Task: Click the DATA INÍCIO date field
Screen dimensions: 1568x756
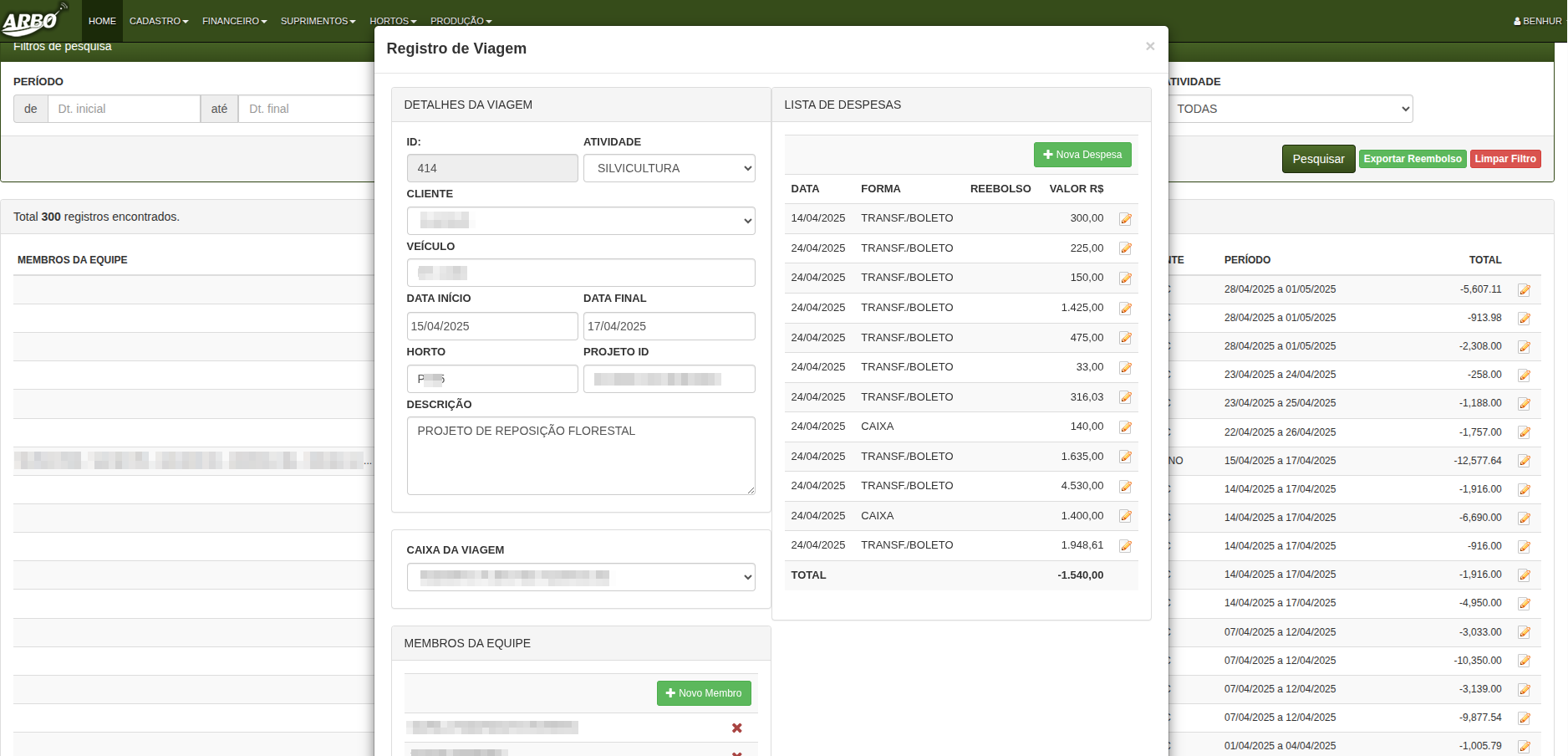Action: point(491,326)
